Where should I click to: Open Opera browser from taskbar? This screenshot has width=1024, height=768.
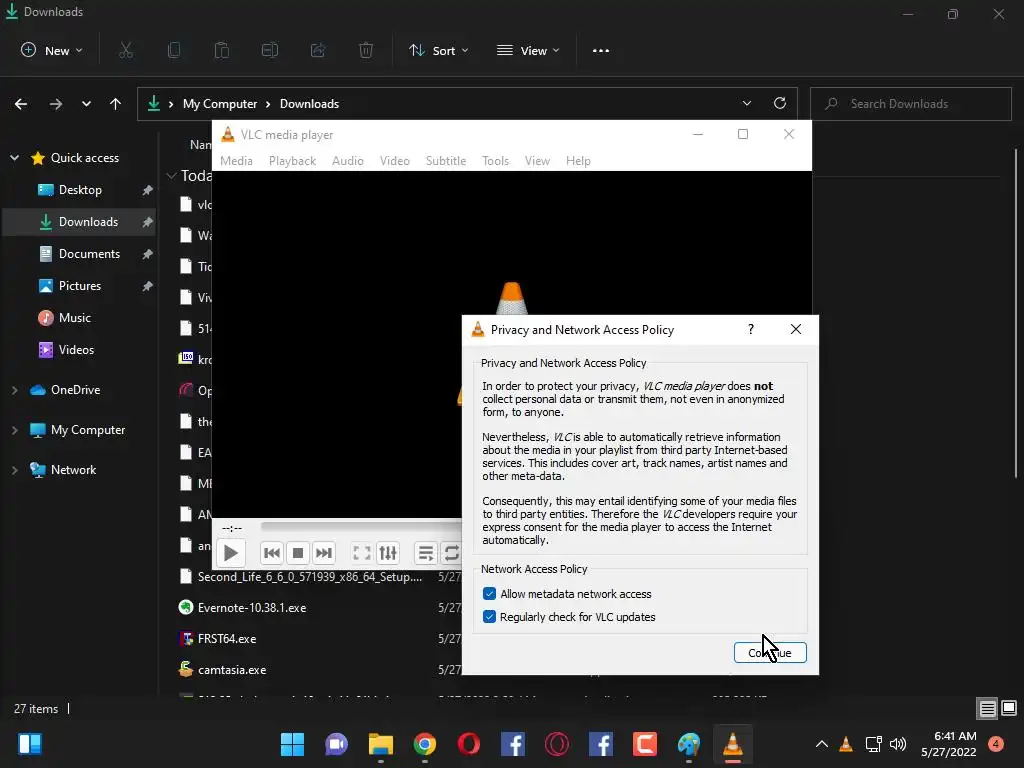coord(469,744)
